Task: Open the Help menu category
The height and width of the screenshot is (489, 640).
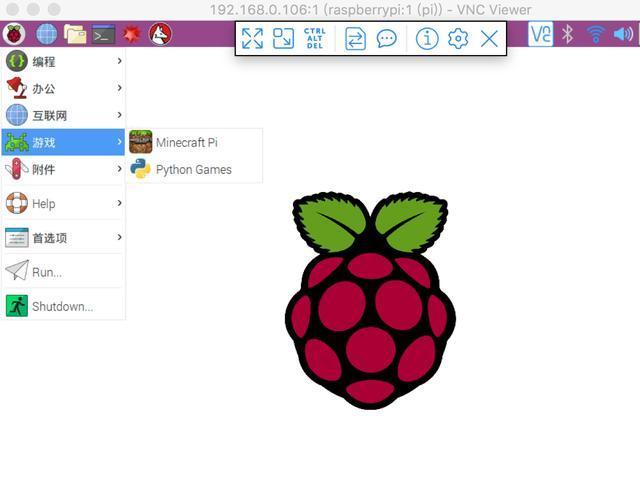Action: point(63,203)
